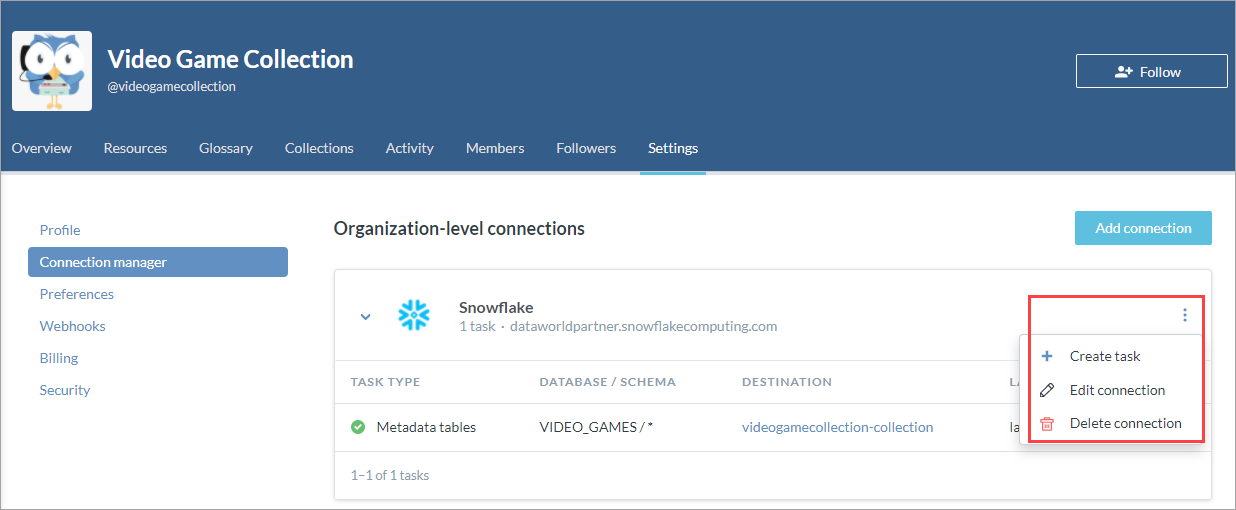Click the Metadata tables task type
Viewport: 1236px width, 510px height.
426,427
